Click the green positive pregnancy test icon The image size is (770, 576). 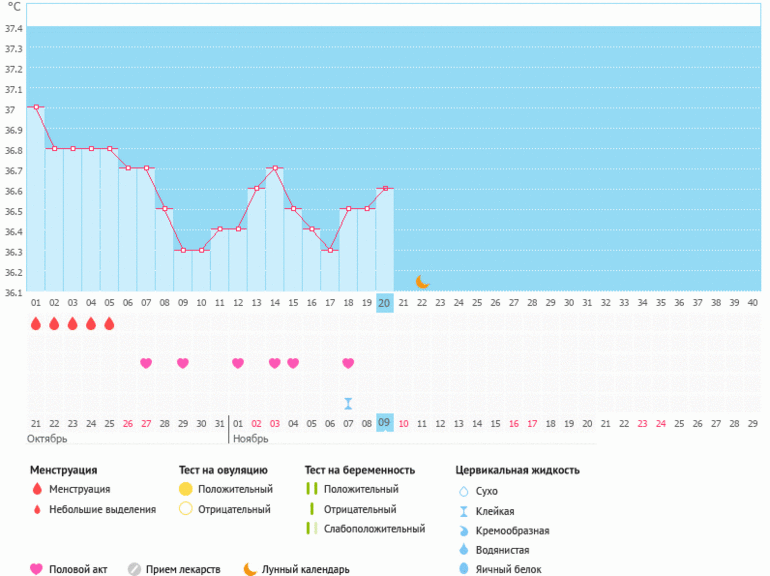coord(311,489)
